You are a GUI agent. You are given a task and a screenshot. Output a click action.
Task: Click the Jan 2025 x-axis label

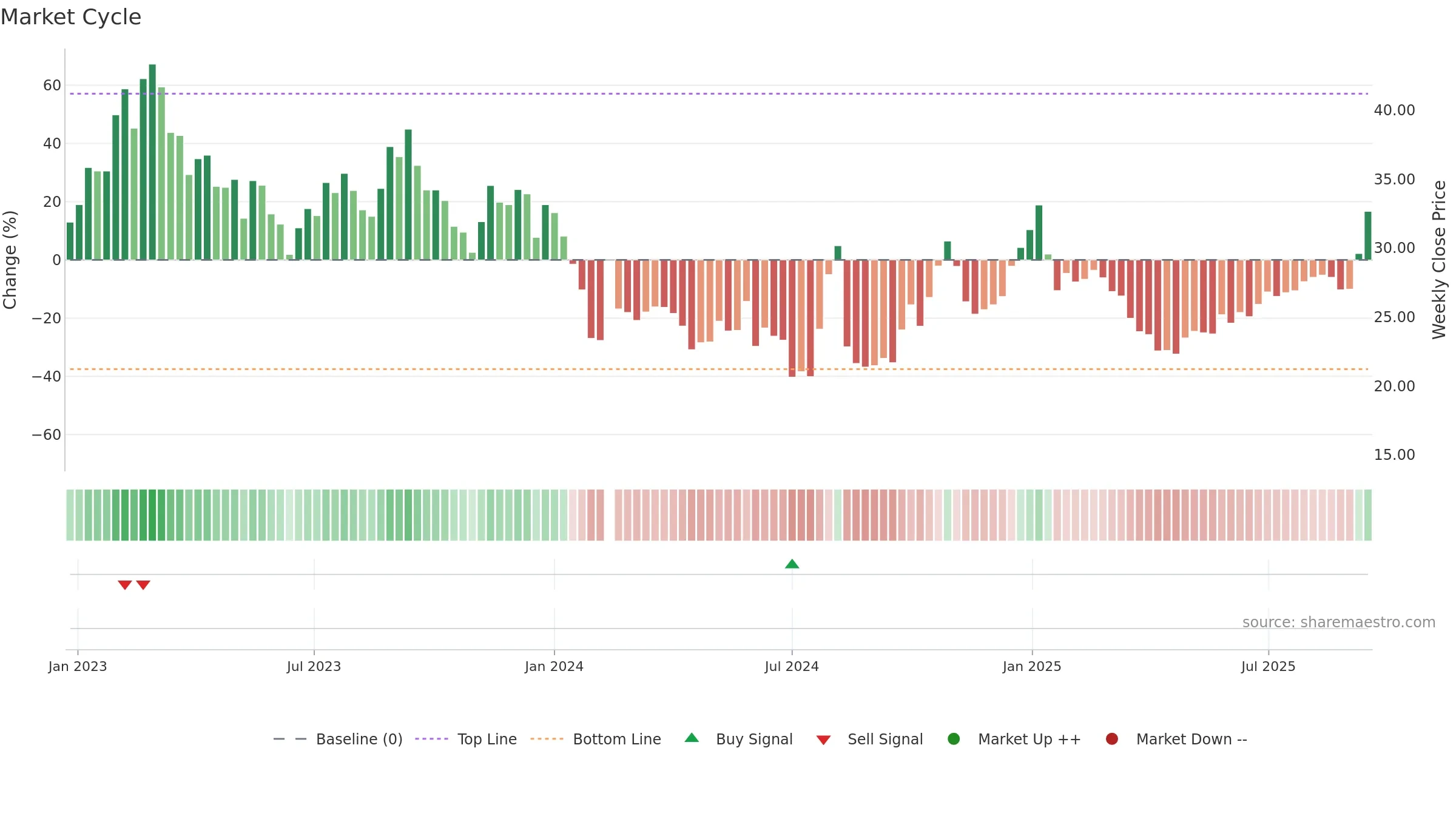(1032, 667)
